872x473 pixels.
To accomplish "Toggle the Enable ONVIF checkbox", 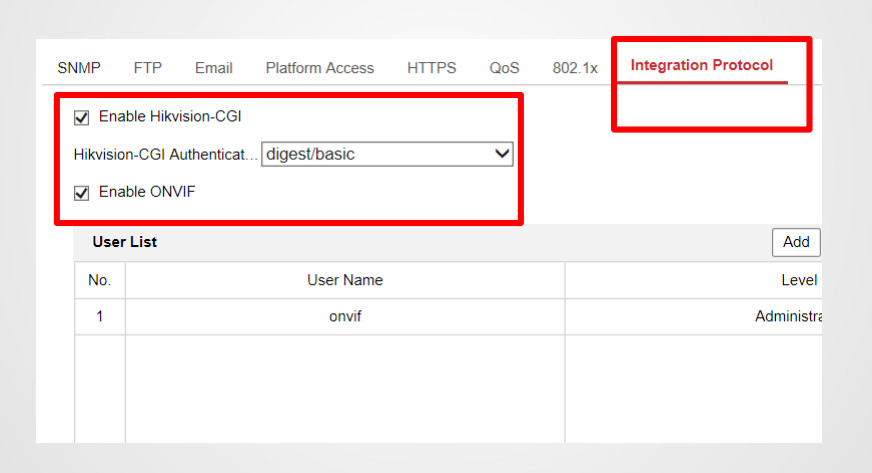I will pos(82,192).
